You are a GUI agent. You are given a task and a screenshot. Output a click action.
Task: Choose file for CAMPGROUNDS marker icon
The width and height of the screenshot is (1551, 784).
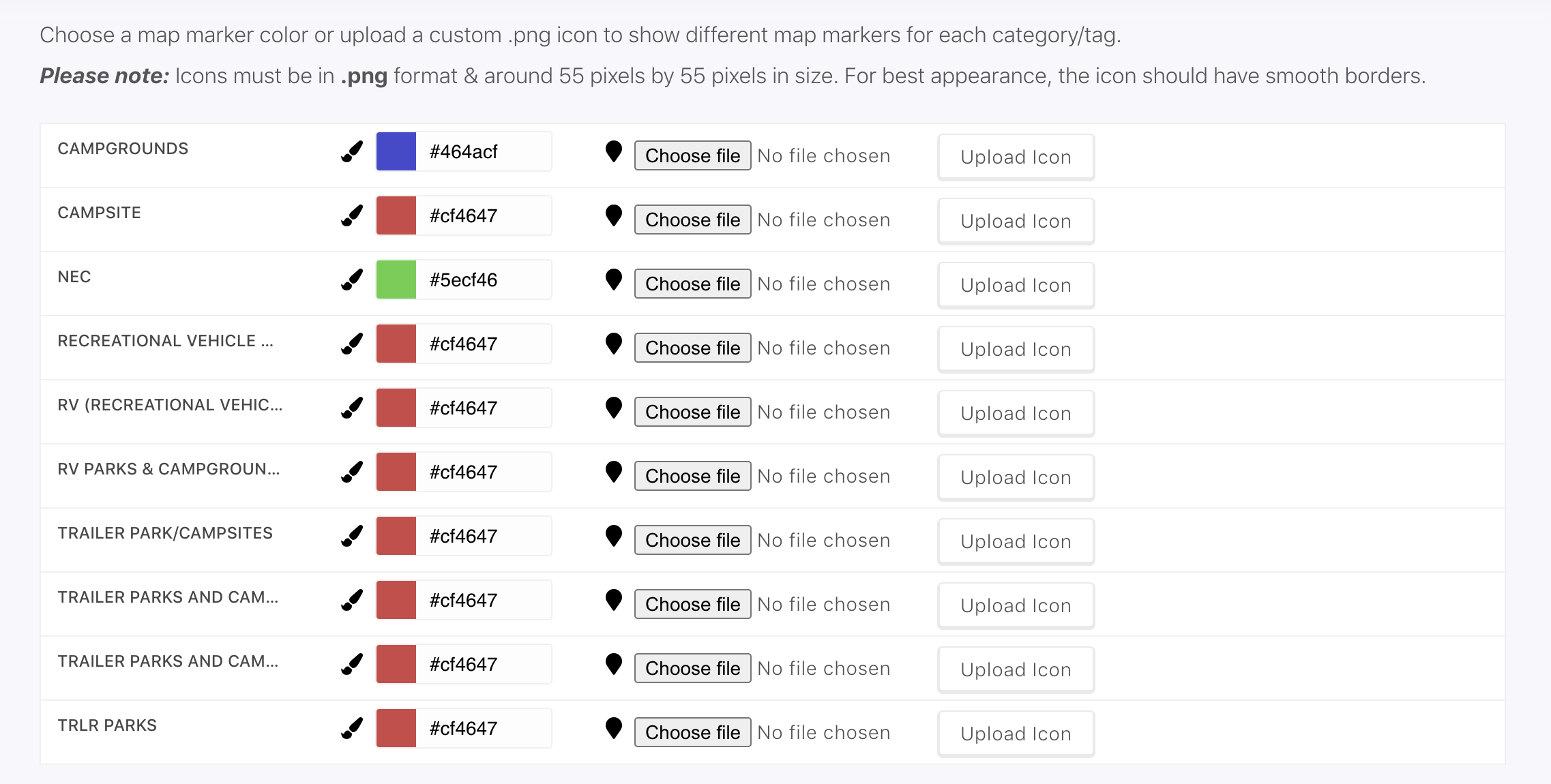point(693,155)
